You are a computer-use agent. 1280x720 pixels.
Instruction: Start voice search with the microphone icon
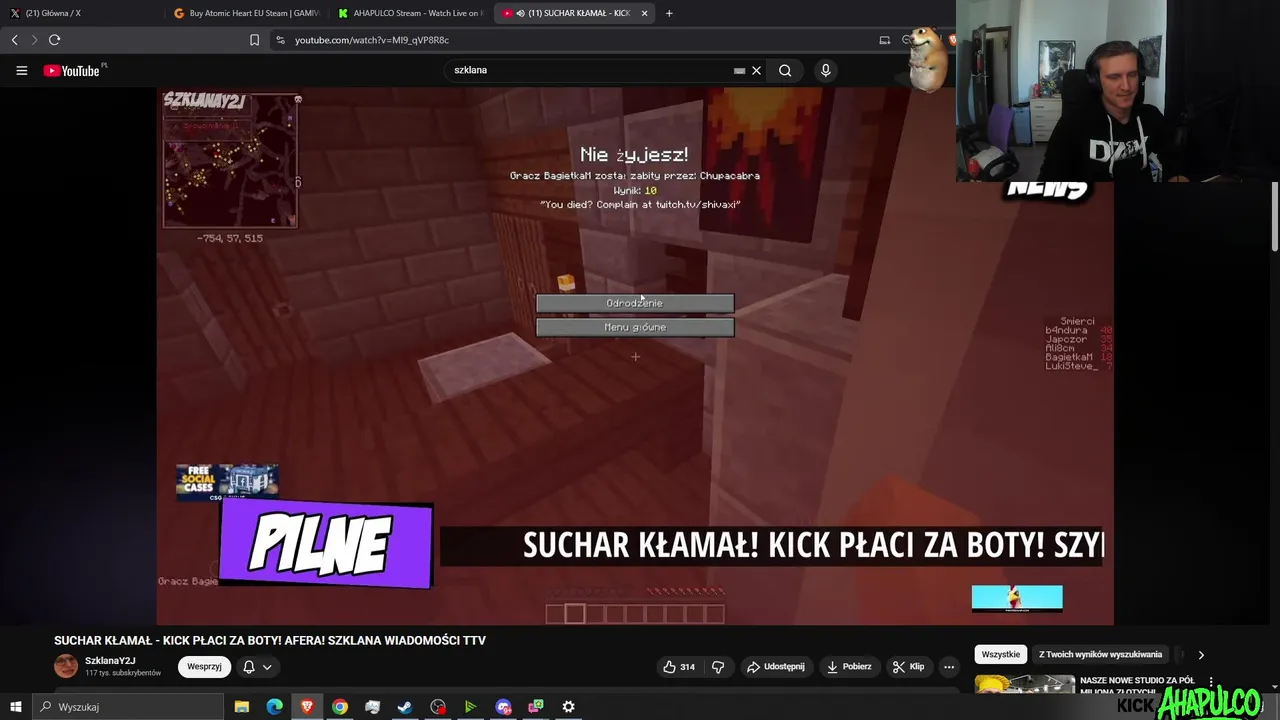pyautogui.click(x=825, y=70)
